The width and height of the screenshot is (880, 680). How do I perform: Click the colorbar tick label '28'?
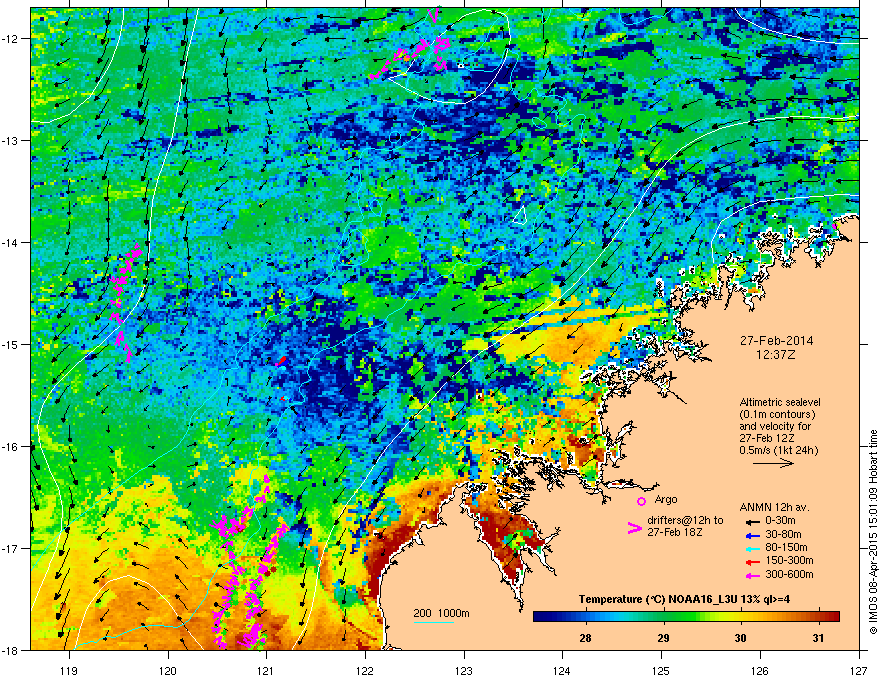point(585,638)
